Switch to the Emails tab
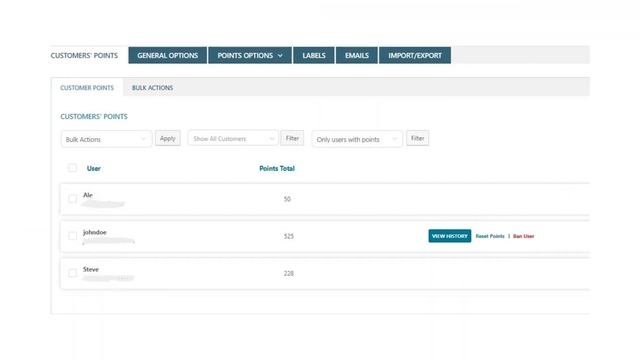The height and width of the screenshot is (360, 640). (x=356, y=55)
